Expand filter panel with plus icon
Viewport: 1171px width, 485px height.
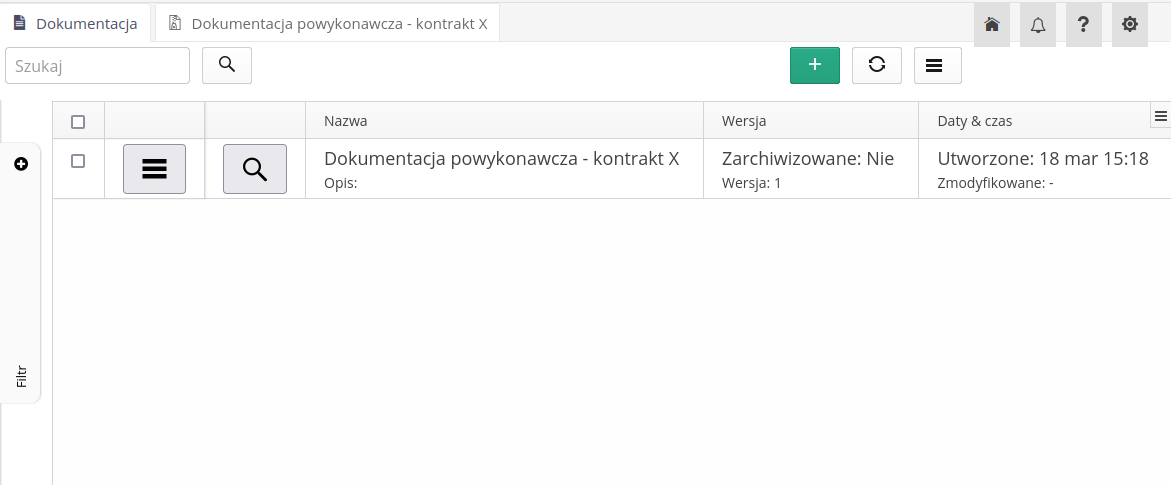pyautogui.click(x=21, y=164)
